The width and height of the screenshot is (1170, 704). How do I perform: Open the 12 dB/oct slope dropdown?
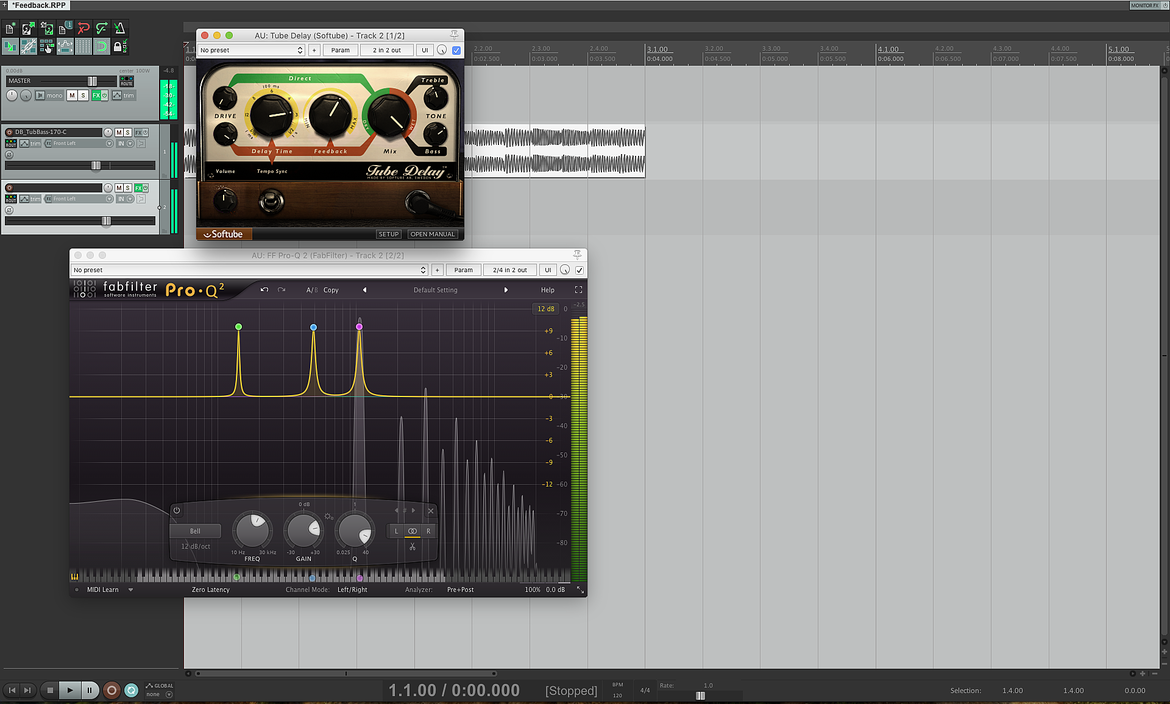195,546
